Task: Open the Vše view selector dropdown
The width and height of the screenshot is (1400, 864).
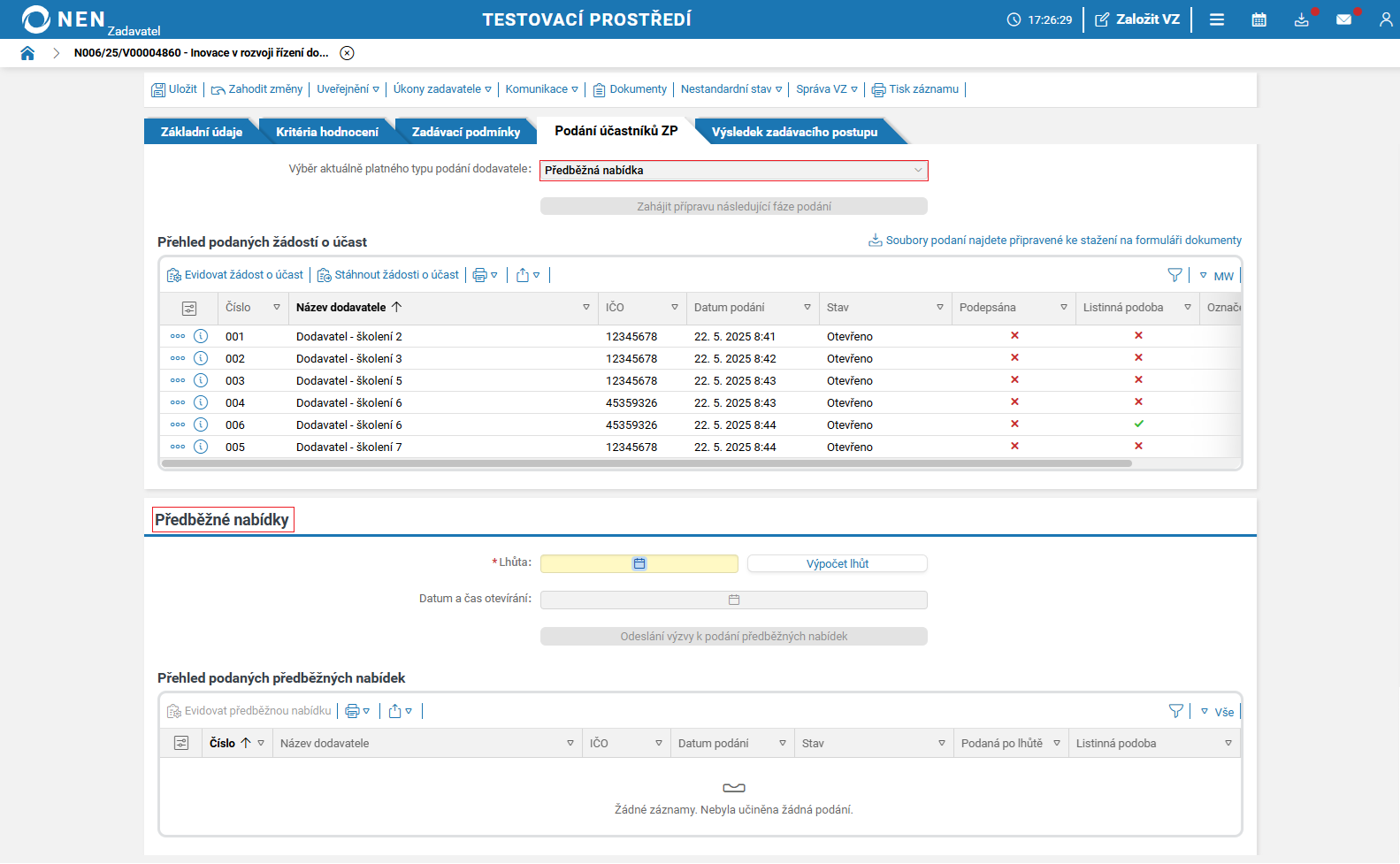Action: 1218,712
